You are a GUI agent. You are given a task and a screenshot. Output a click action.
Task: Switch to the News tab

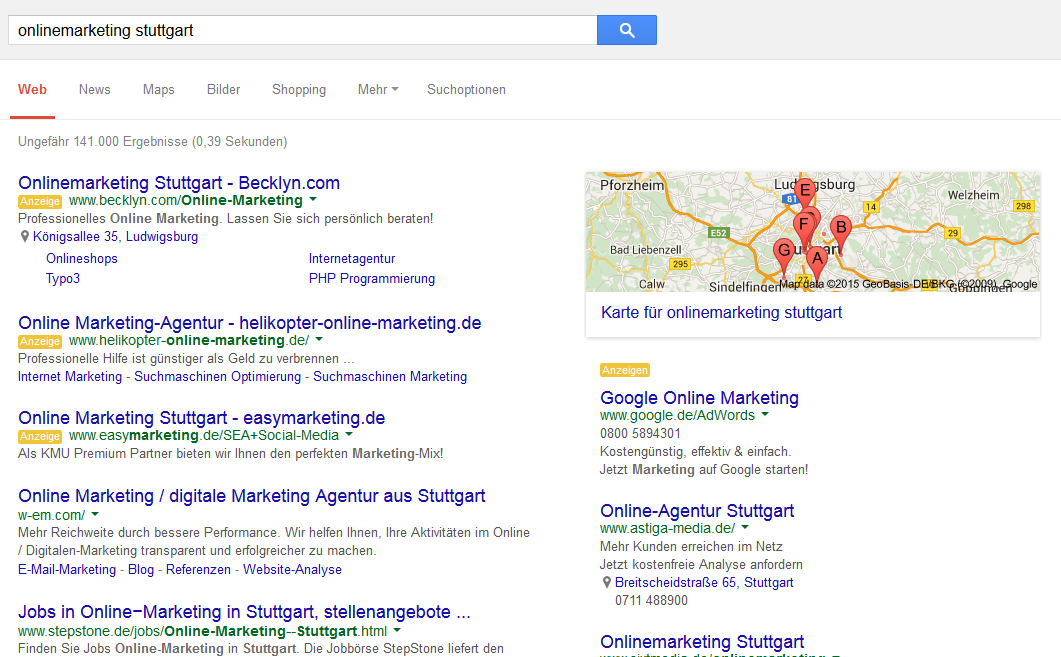coord(94,89)
